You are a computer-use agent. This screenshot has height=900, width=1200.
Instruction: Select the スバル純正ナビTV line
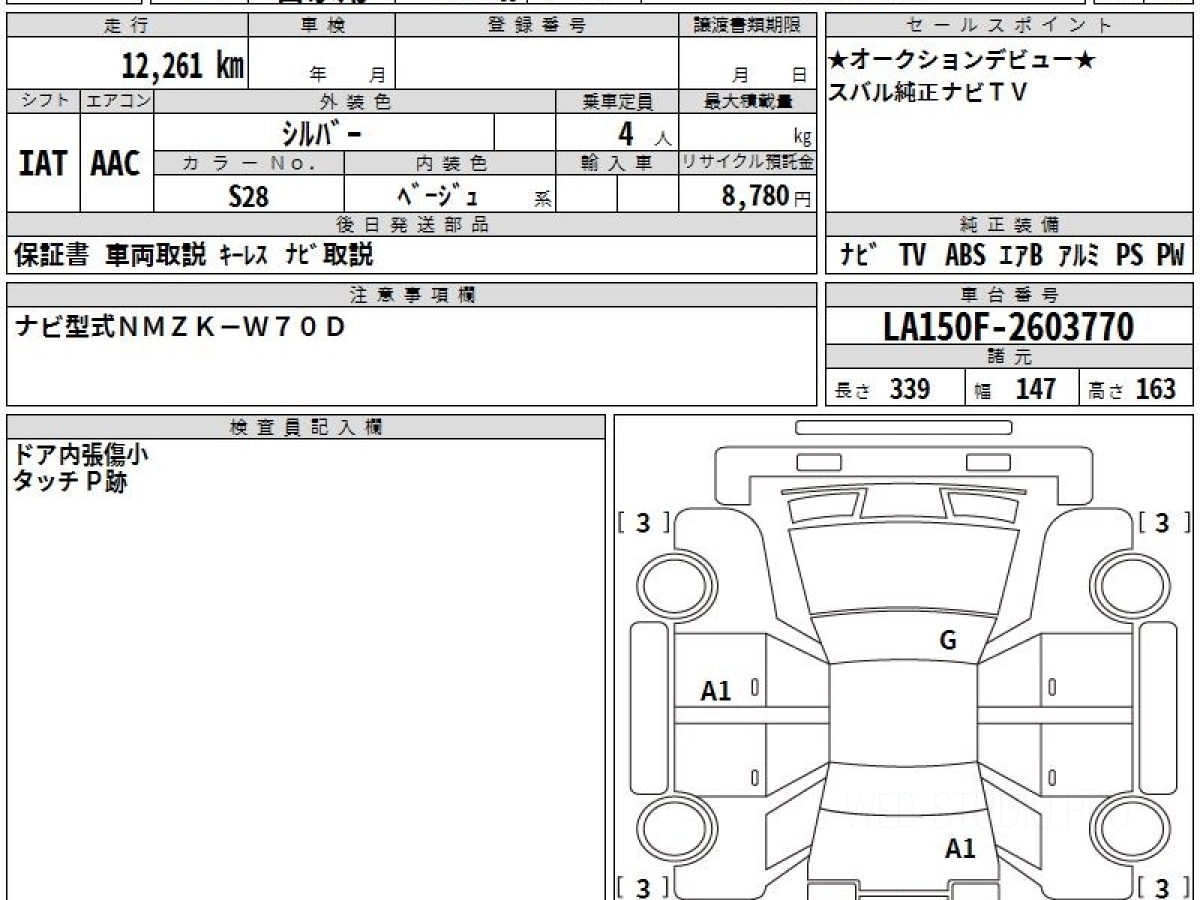pyautogui.click(x=929, y=93)
